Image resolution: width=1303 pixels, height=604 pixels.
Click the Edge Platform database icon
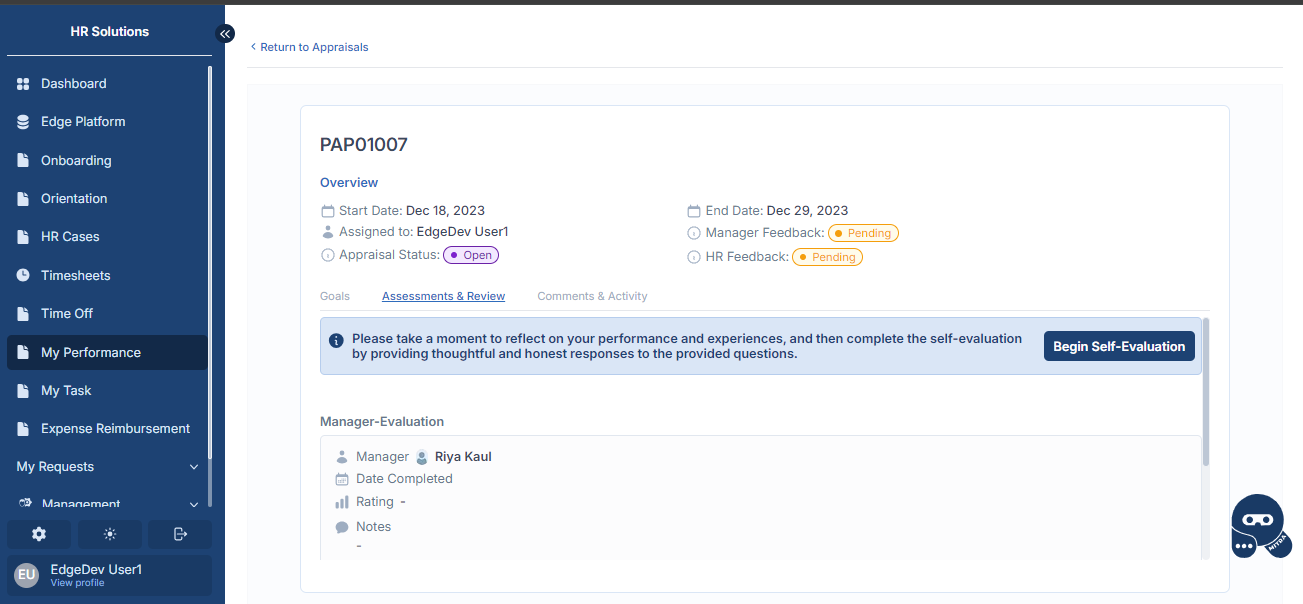pos(23,122)
